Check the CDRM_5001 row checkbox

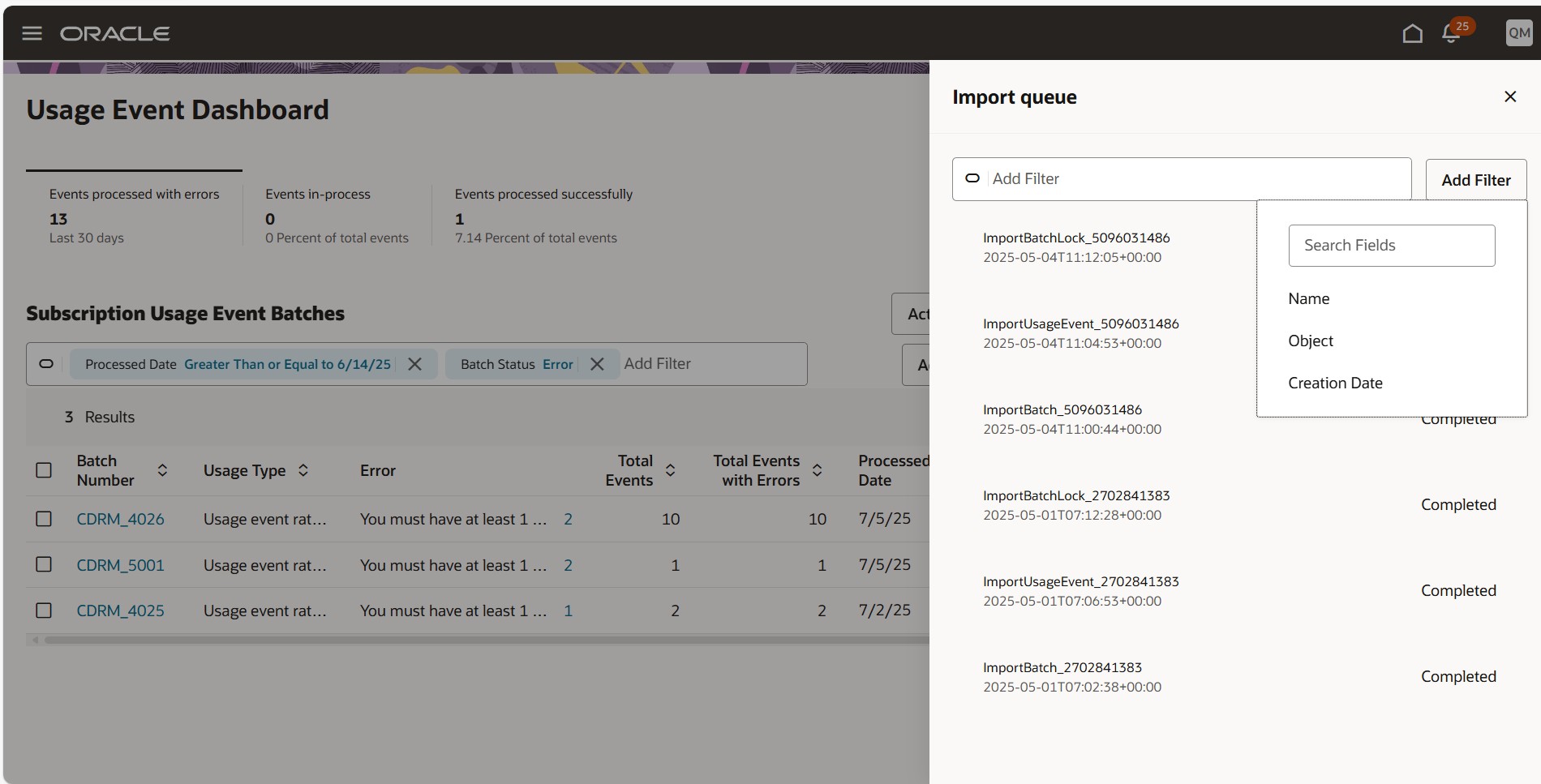click(43, 564)
